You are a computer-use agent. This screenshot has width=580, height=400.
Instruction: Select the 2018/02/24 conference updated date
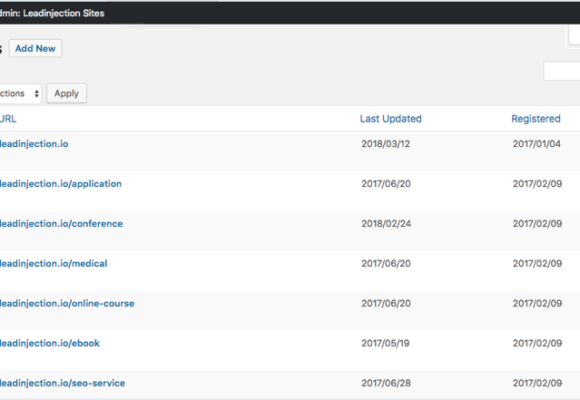coord(386,224)
